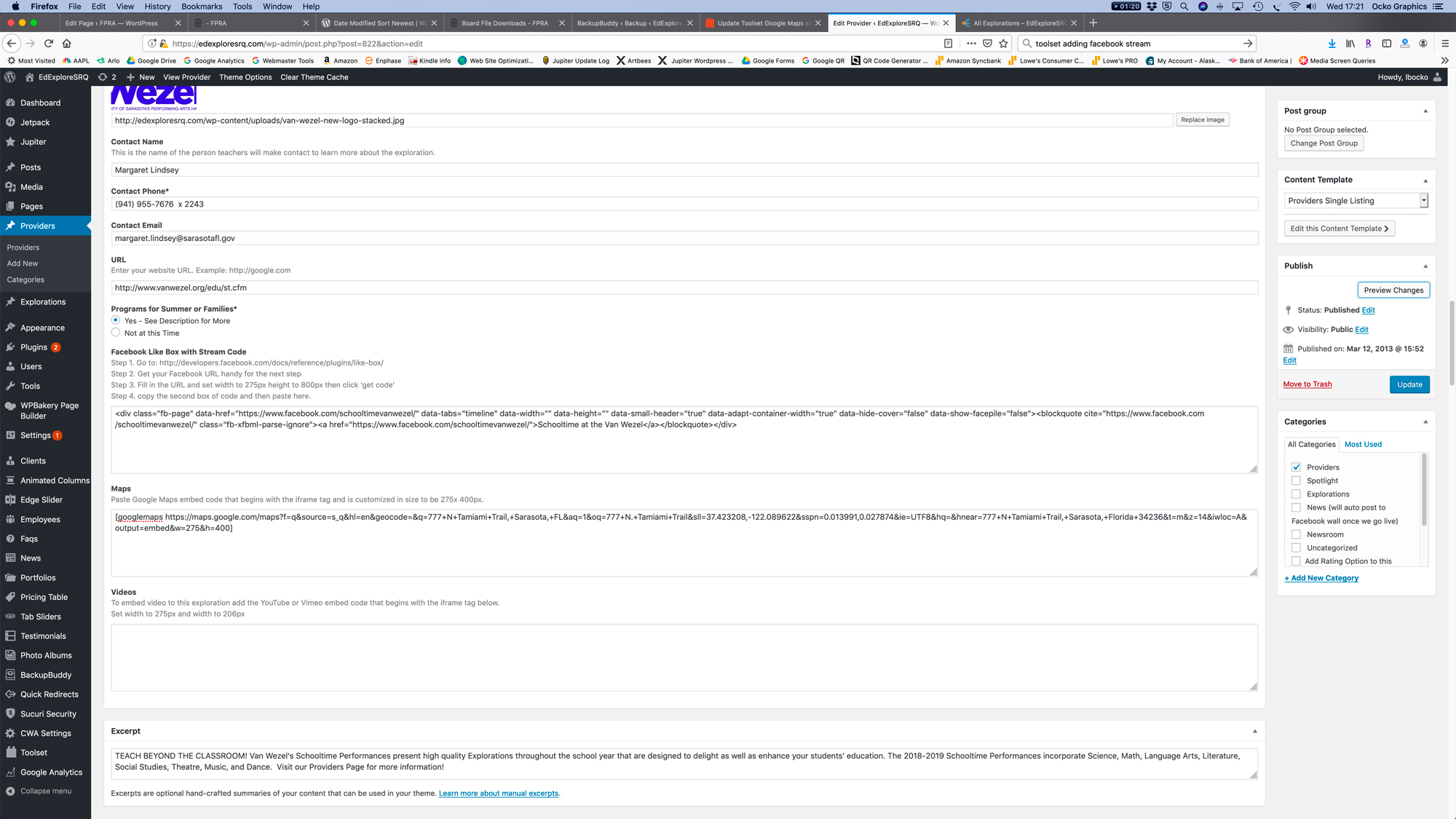This screenshot has width=1456, height=819.
Task: Open the Media library
Action: coord(31,187)
